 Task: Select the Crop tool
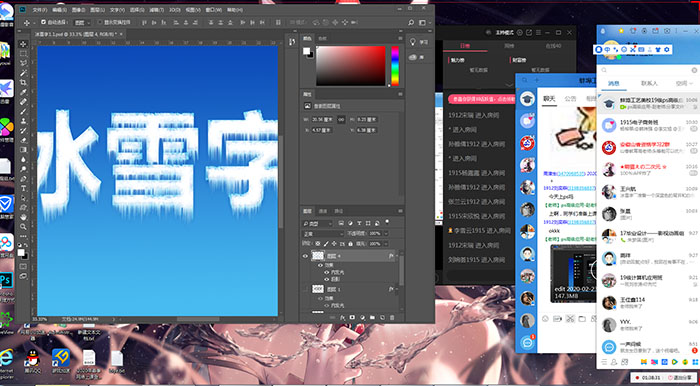23,82
